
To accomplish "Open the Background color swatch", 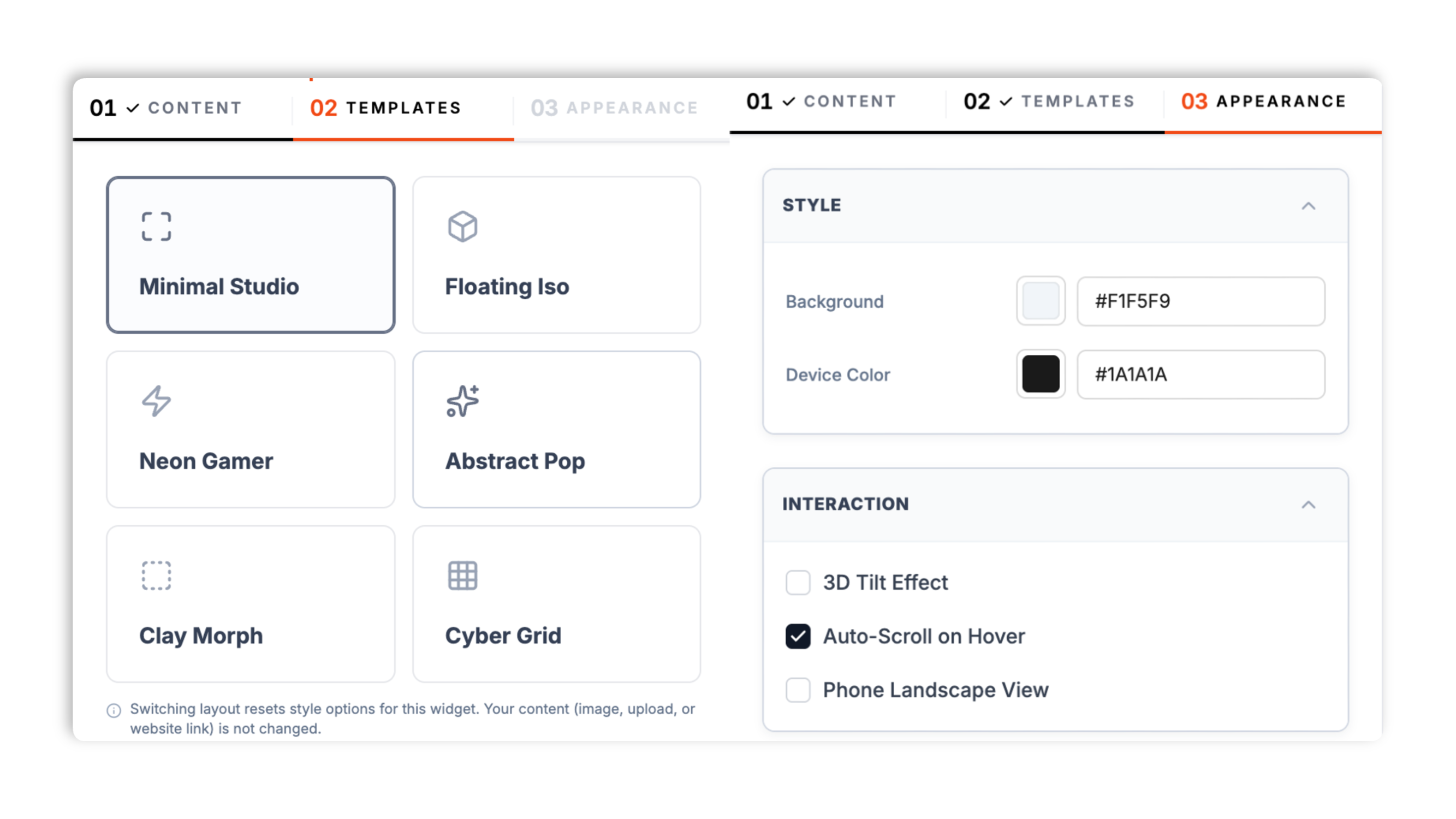I will pos(1041,301).
